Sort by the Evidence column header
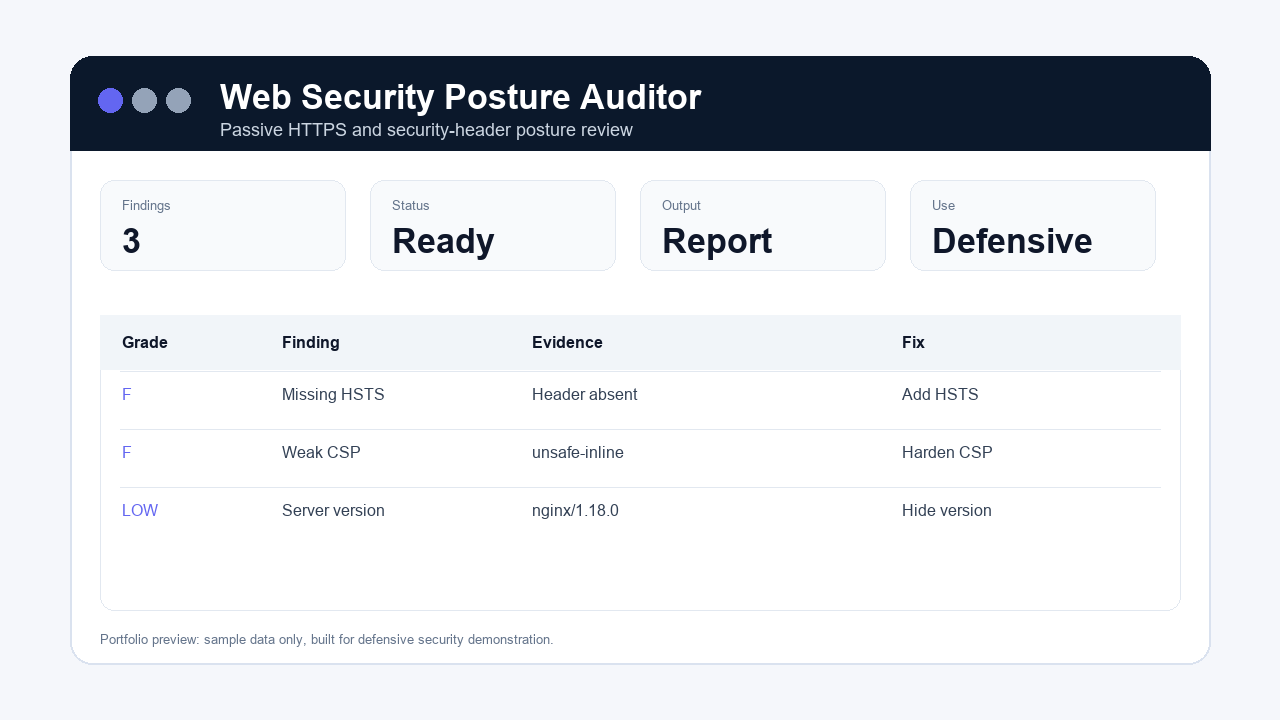The image size is (1280, 720). pyautogui.click(x=567, y=343)
